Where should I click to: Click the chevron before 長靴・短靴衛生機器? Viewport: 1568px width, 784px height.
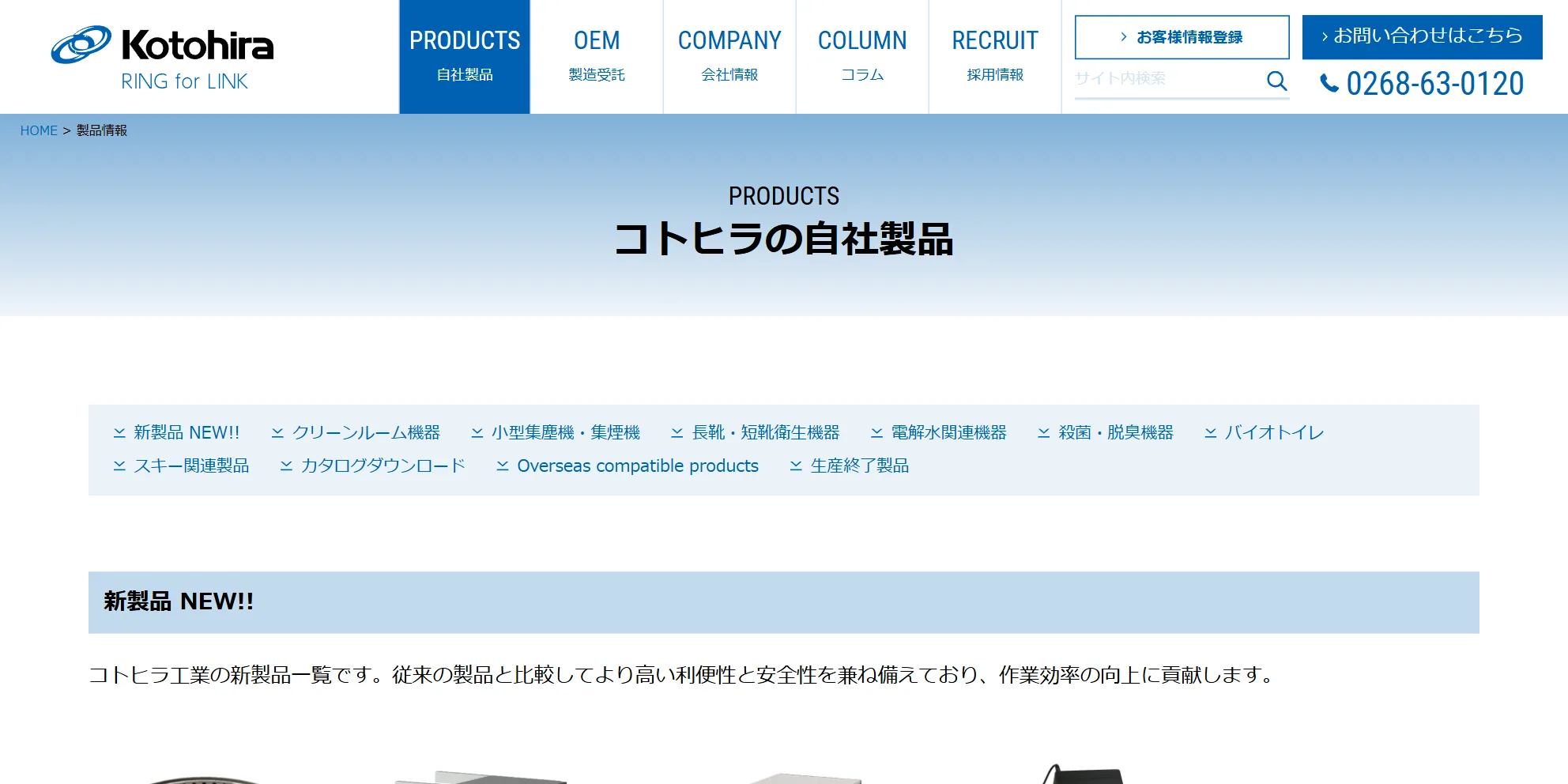677,433
